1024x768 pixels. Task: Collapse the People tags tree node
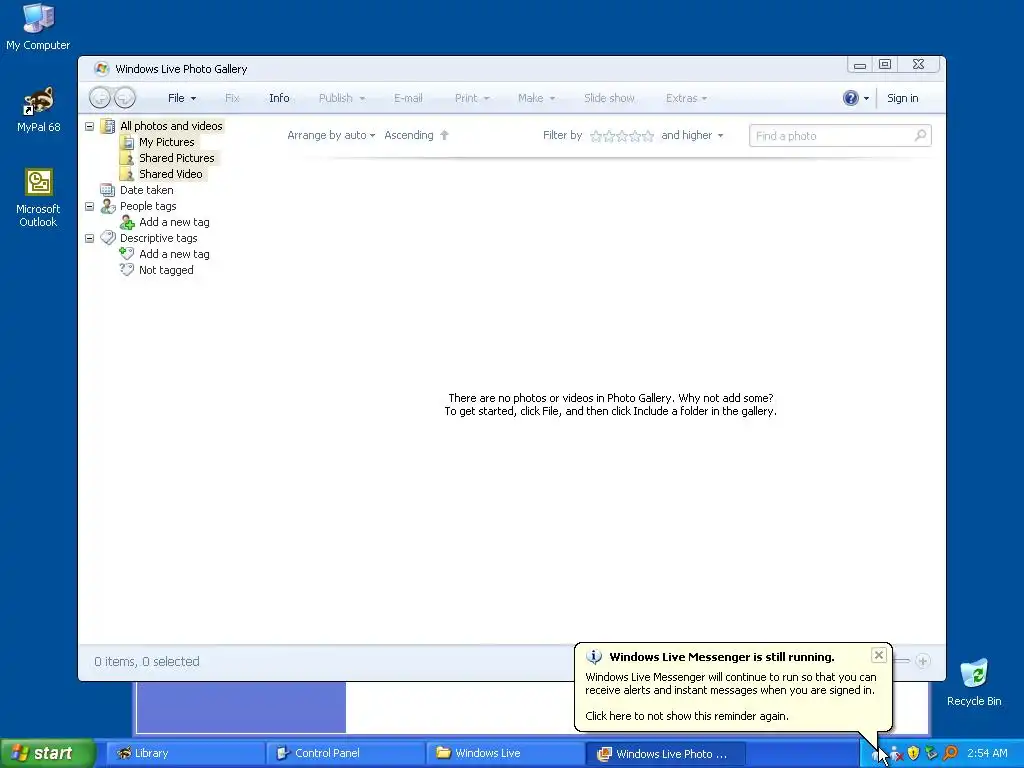[x=89, y=206]
